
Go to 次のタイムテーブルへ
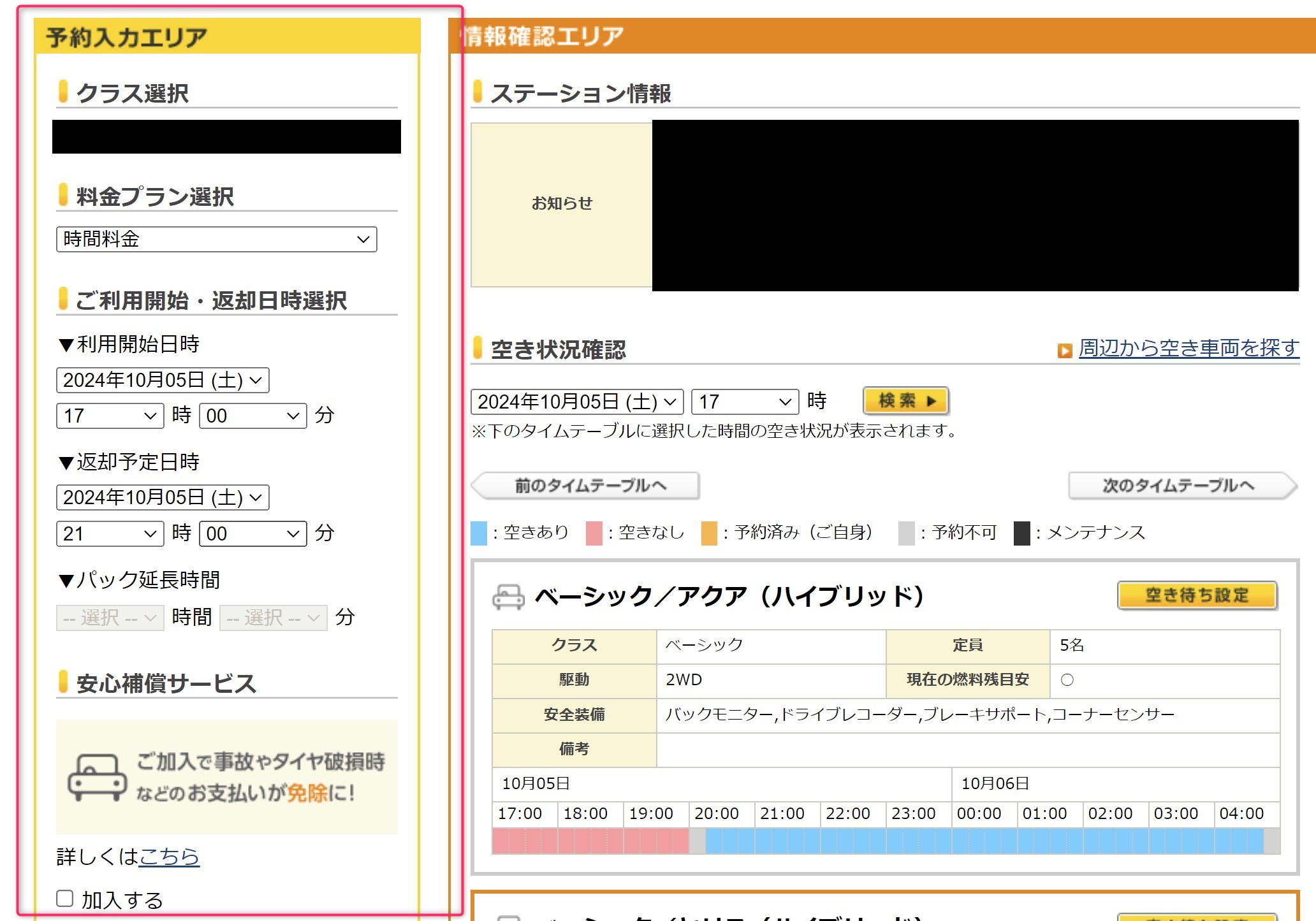1183,486
